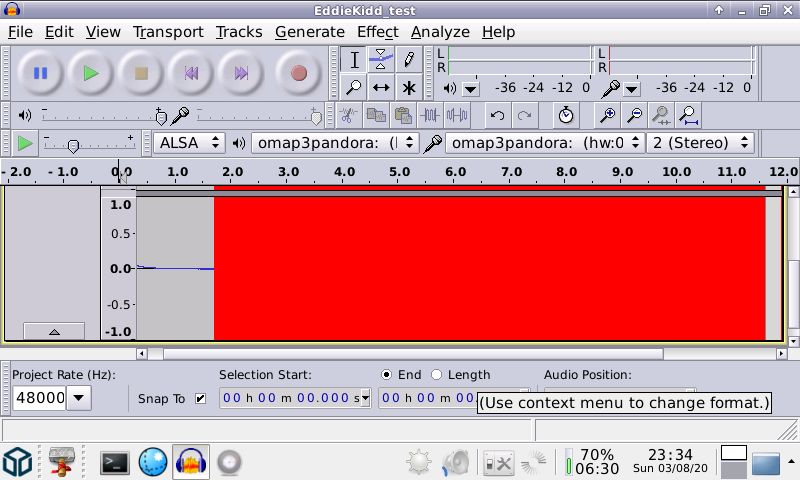
Task: Expand the Project Rate dropdown arrow
Action: 79,399
